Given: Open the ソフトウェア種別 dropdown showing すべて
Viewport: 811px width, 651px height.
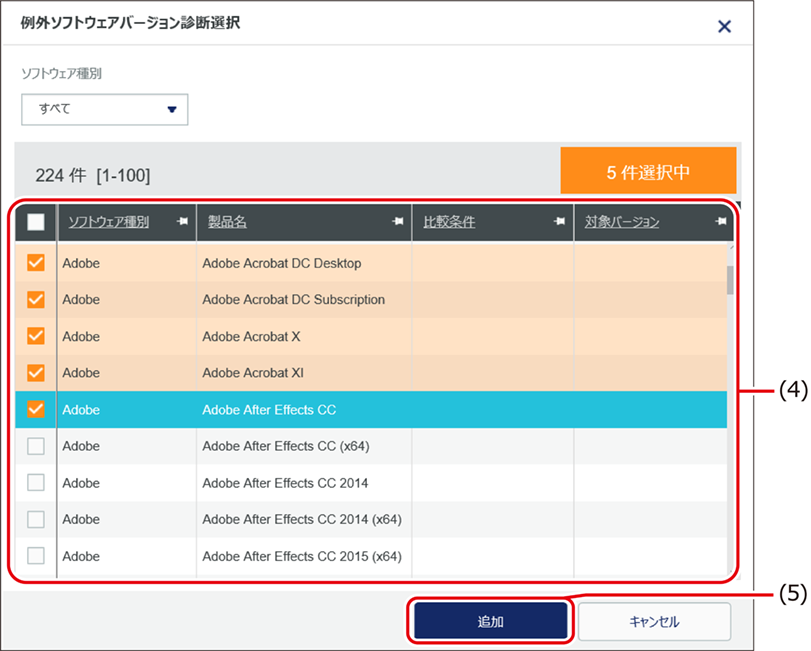Looking at the screenshot, I should pos(104,109).
